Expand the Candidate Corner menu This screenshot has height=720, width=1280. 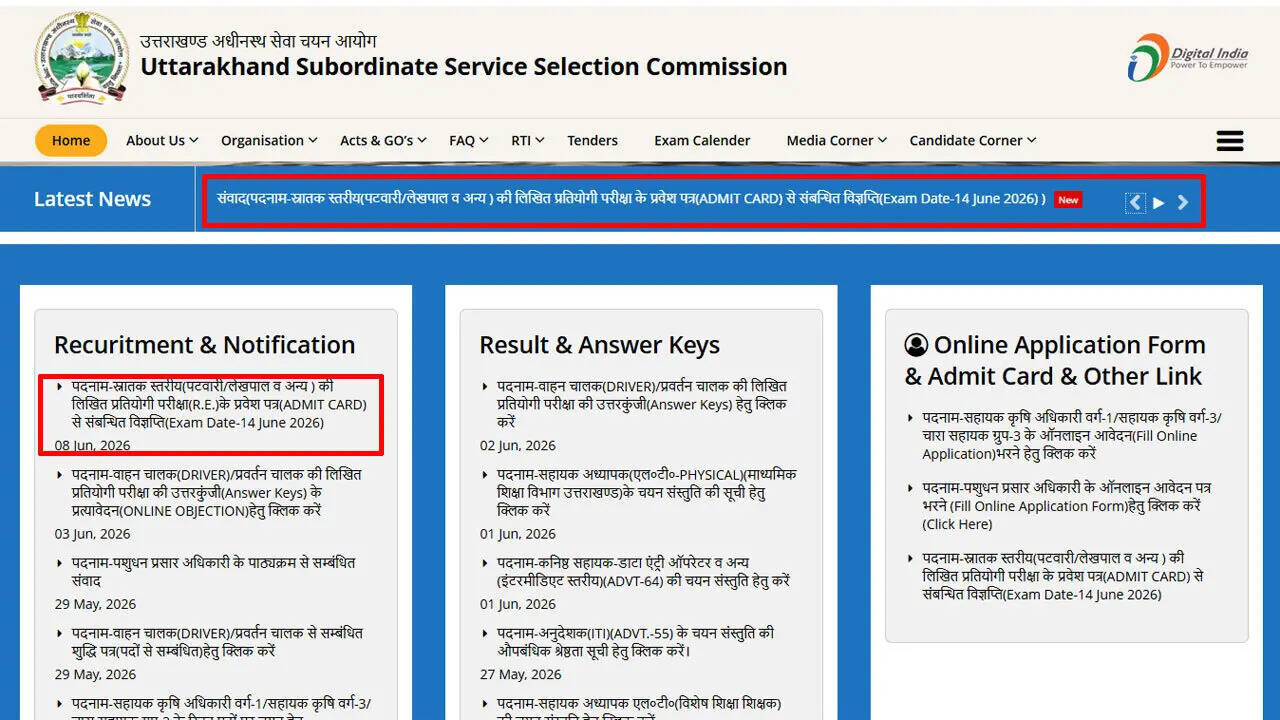click(972, 140)
